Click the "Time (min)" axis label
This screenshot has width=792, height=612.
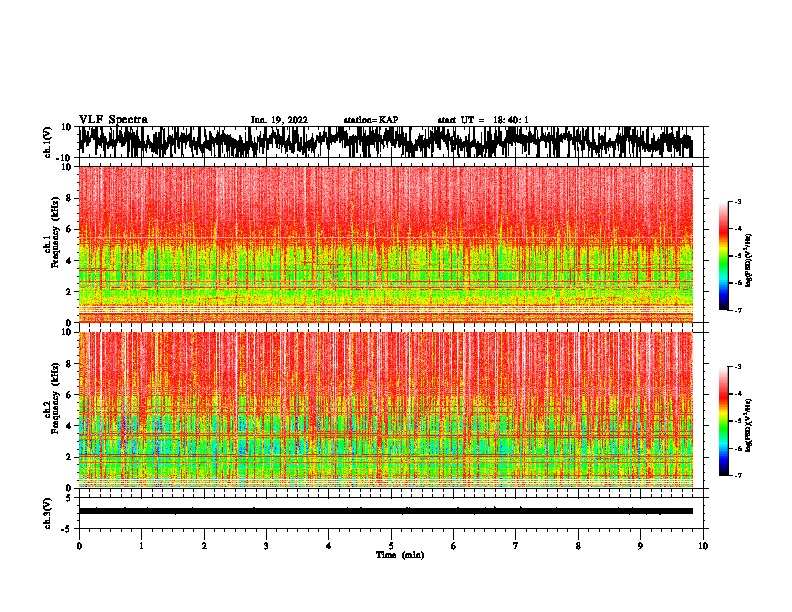[x=400, y=555]
